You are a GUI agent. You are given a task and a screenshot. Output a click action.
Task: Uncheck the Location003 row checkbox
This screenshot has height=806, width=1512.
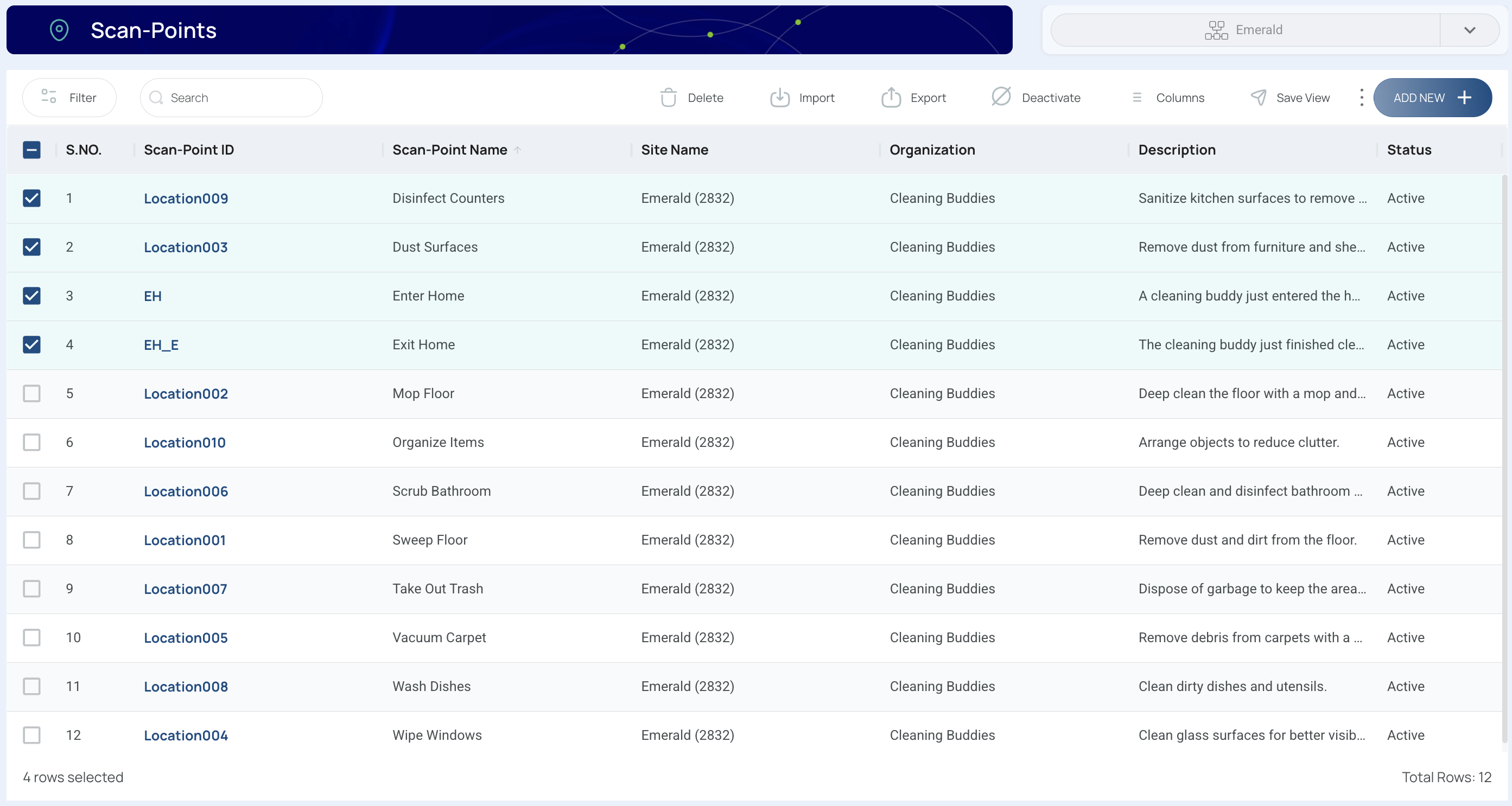[x=31, y=247]
